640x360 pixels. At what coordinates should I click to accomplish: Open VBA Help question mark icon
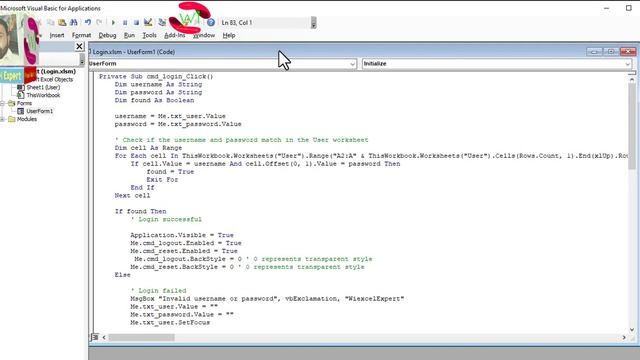click(211, 22)
